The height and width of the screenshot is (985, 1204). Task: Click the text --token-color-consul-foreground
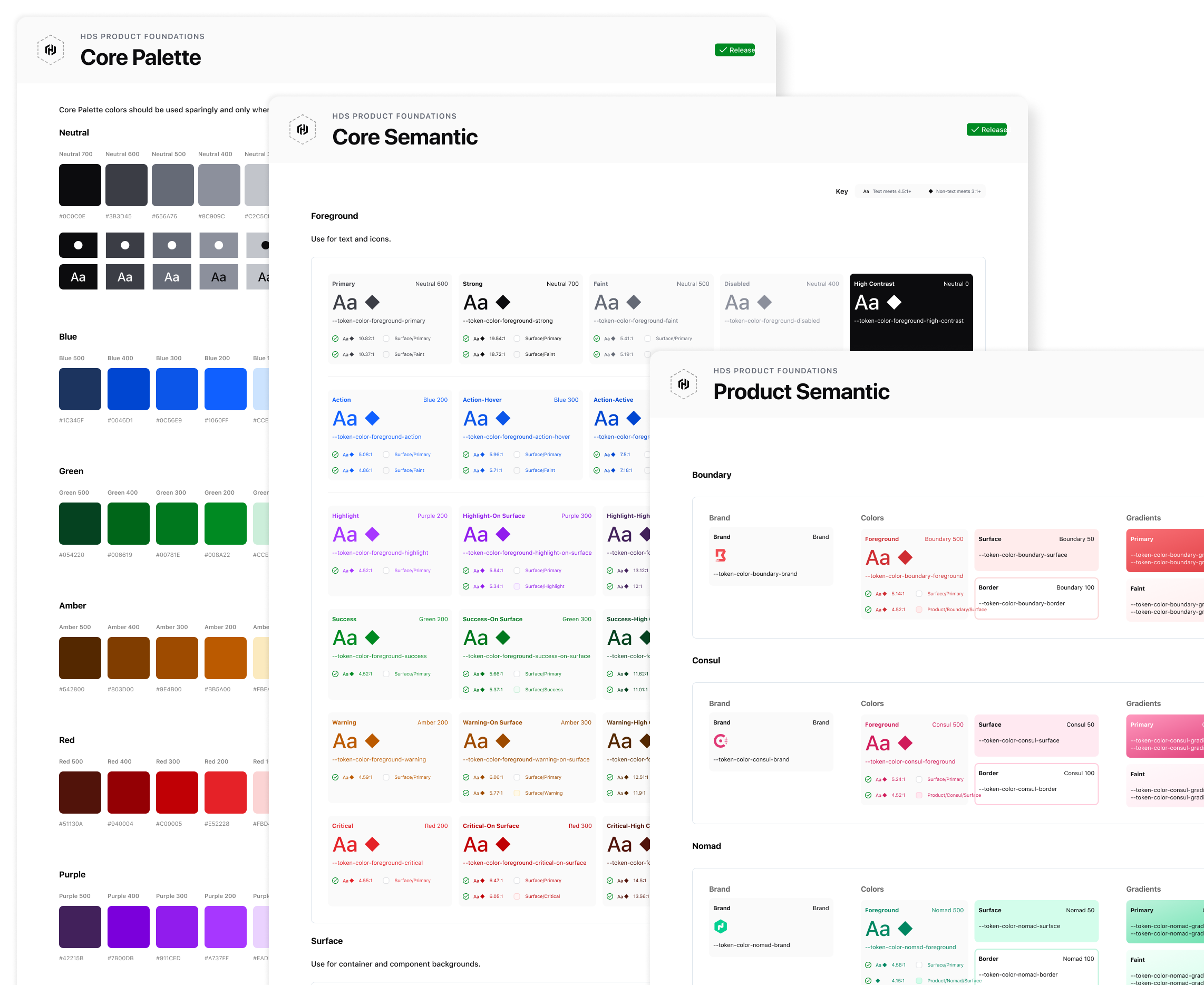coord(910,762)
